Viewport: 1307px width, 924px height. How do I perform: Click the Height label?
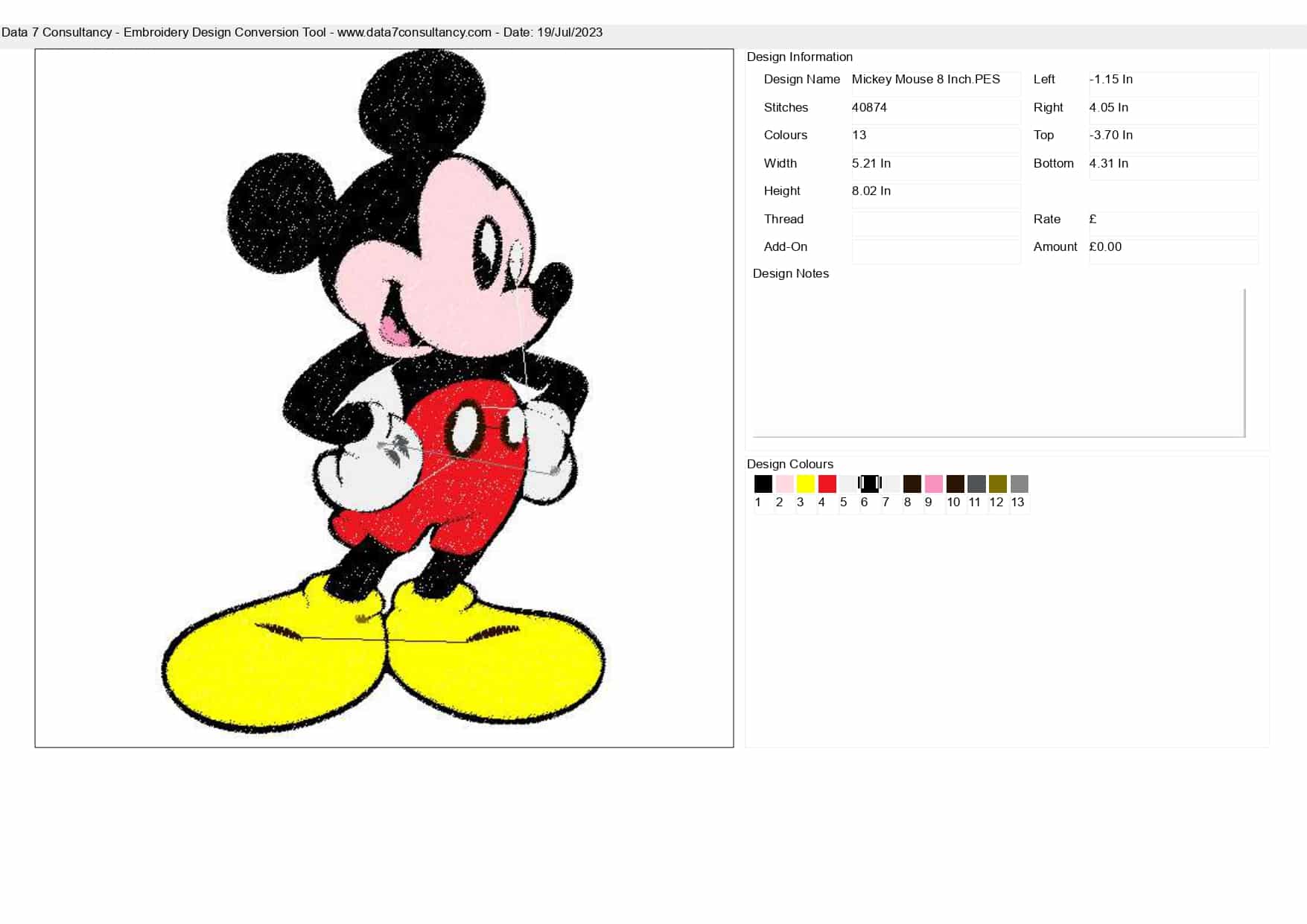[x=782, y=191]
